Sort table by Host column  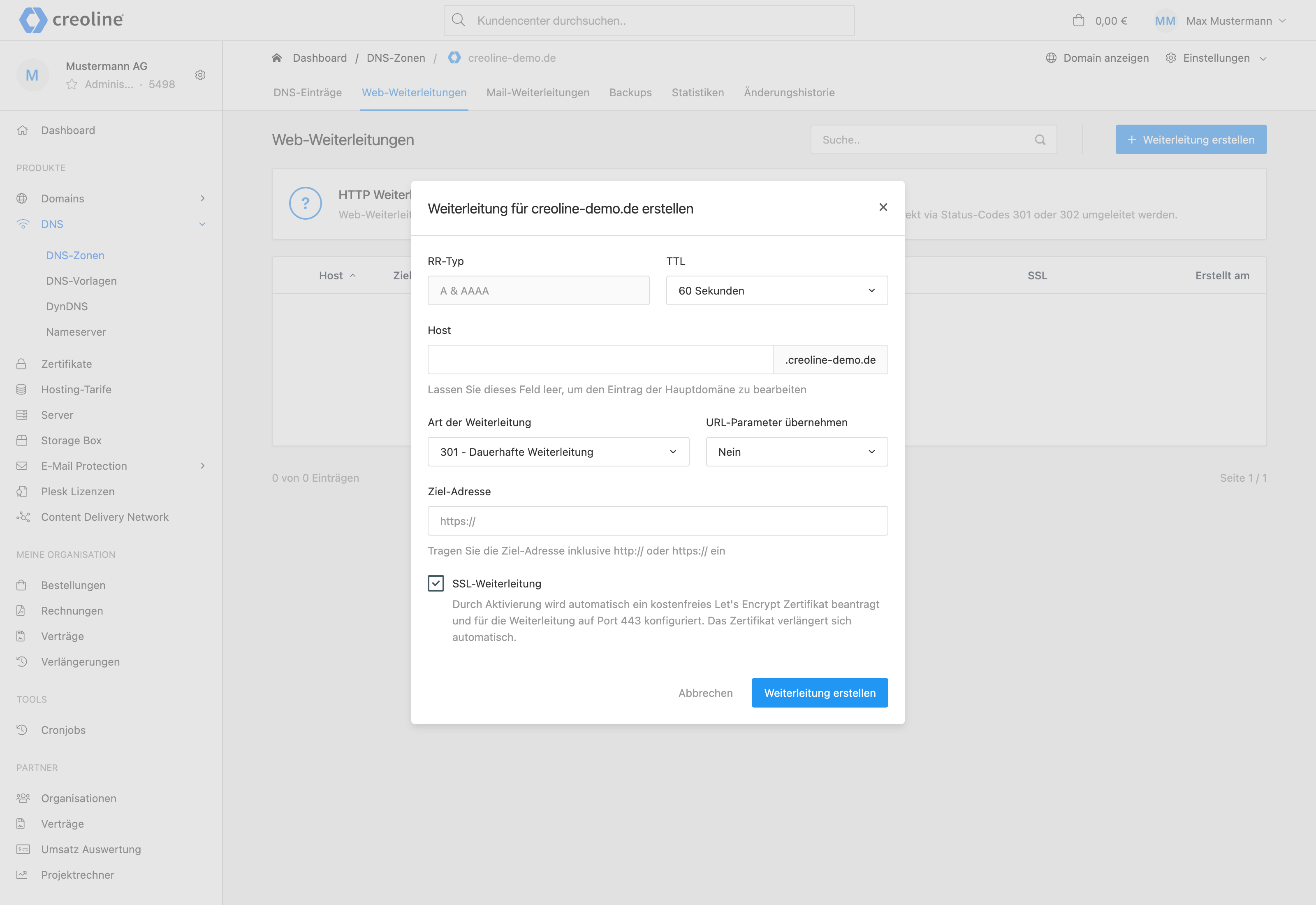click(x=337, y=276)
